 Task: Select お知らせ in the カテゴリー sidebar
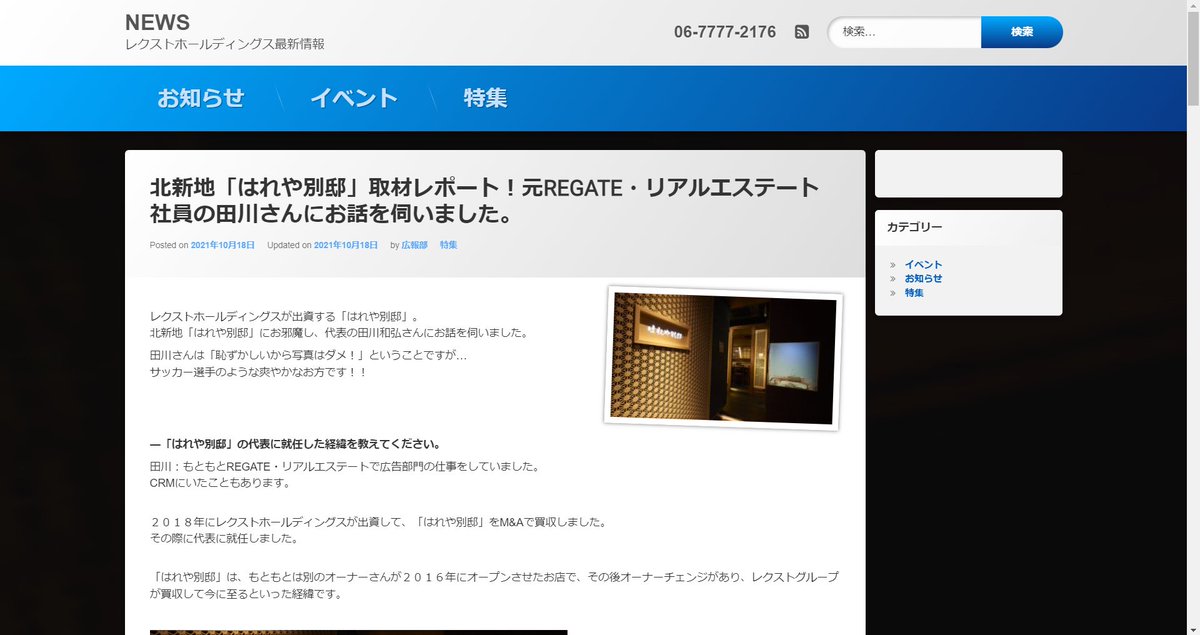[x=923, y=279]
